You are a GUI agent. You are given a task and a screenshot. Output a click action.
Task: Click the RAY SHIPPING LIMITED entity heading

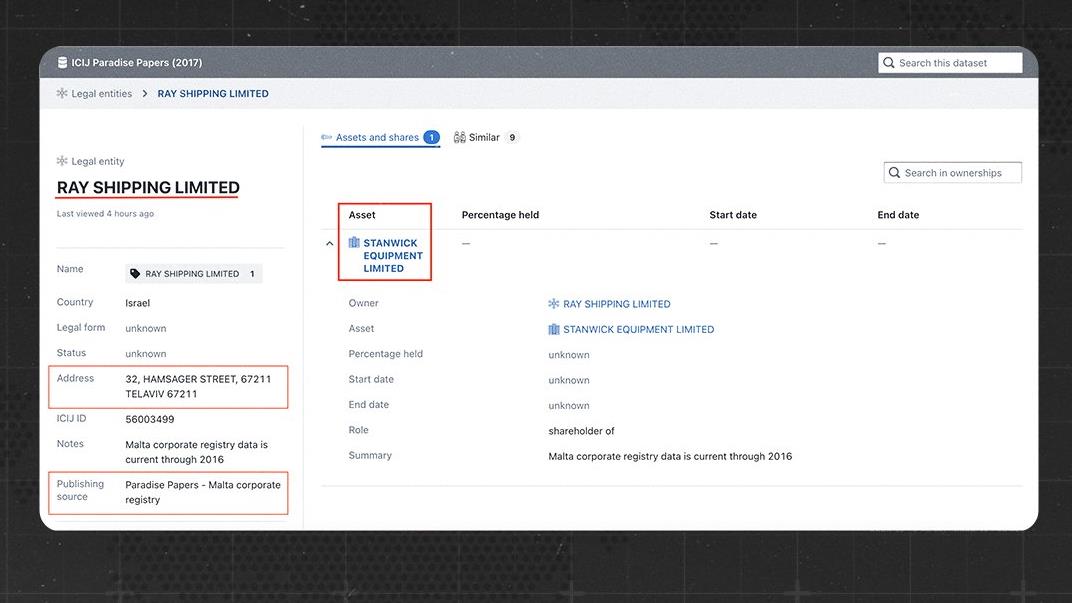148,187
